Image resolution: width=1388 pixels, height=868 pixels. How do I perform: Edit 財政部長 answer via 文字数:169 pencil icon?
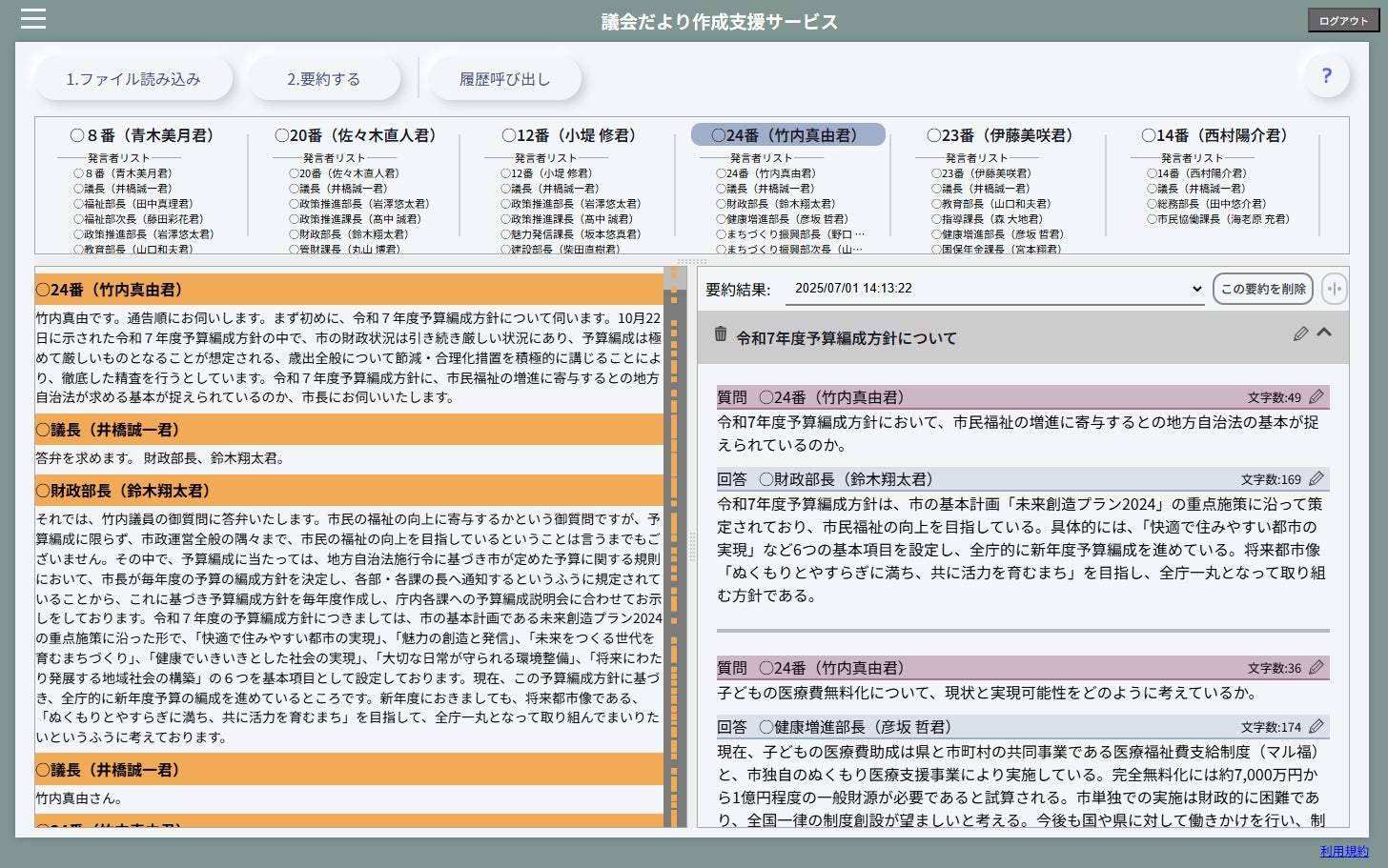(x=1317, y=479)
